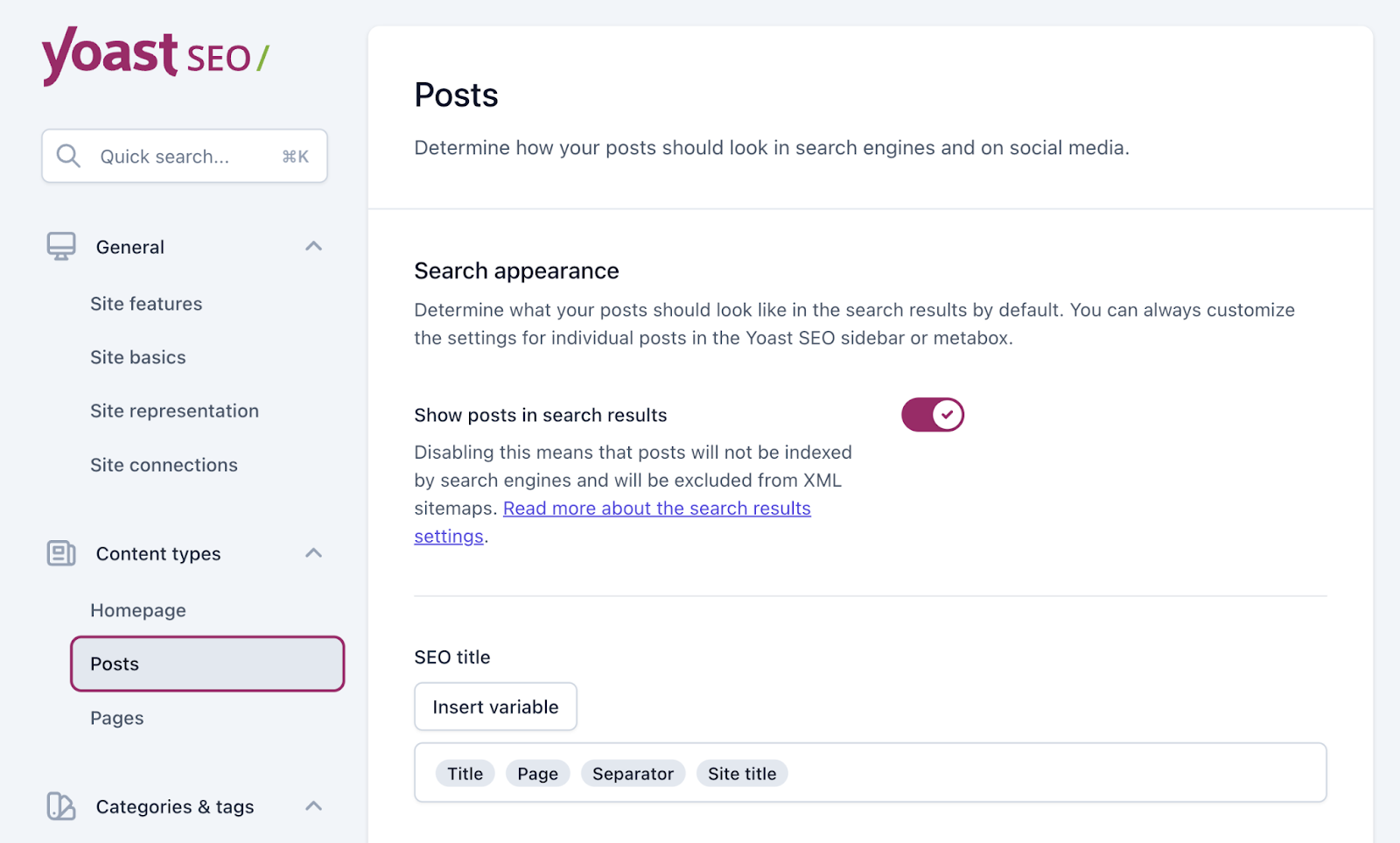Viewport: 1400px width, 843px height.
Task: Follow the search results settings link
Action: coord(656,508)
